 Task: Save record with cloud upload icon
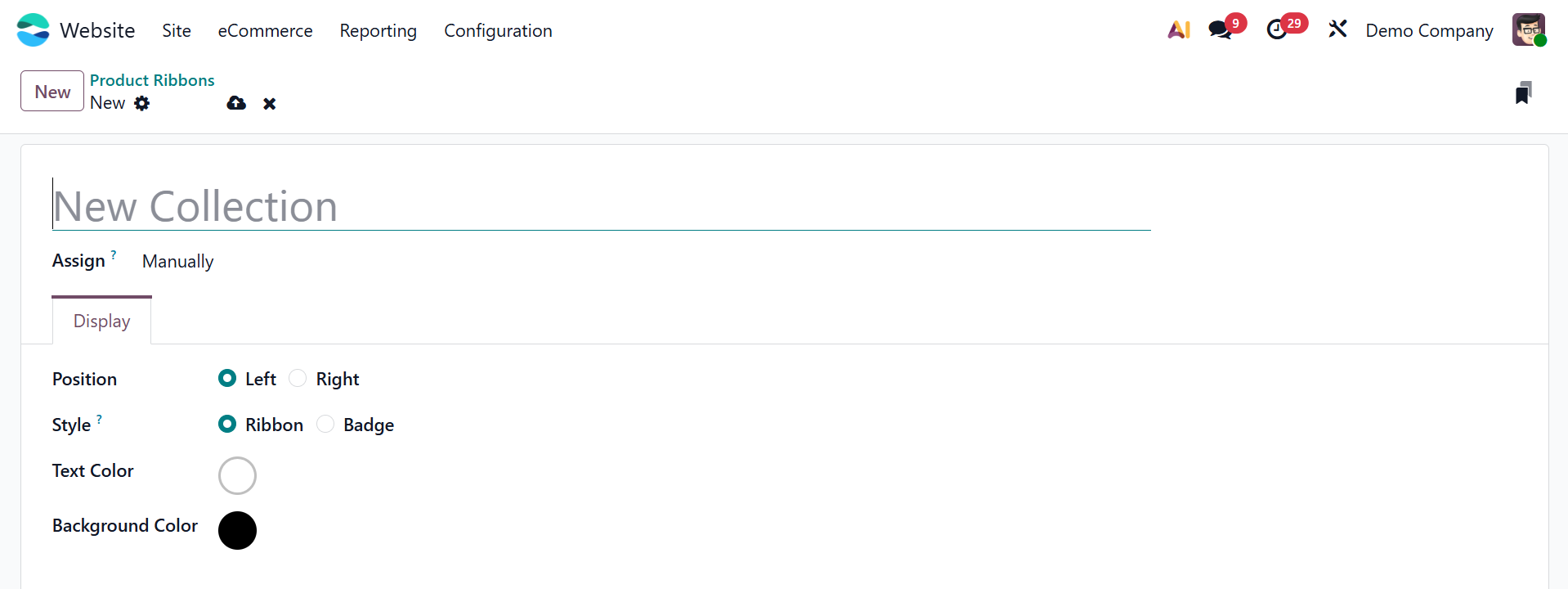(236, 103)
